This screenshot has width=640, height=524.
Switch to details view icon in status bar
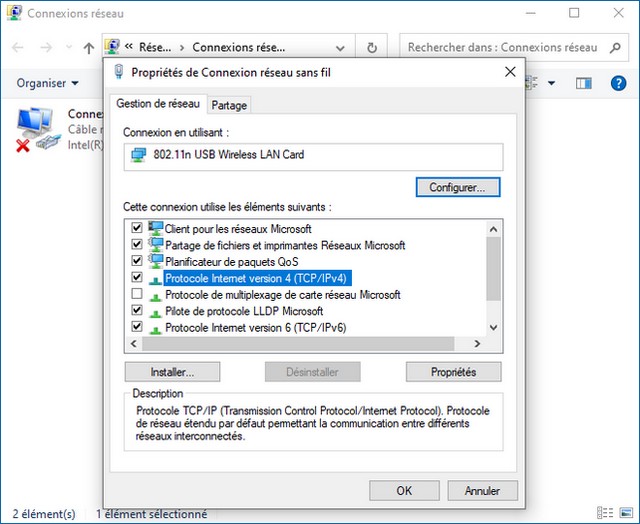pos(605,513)
